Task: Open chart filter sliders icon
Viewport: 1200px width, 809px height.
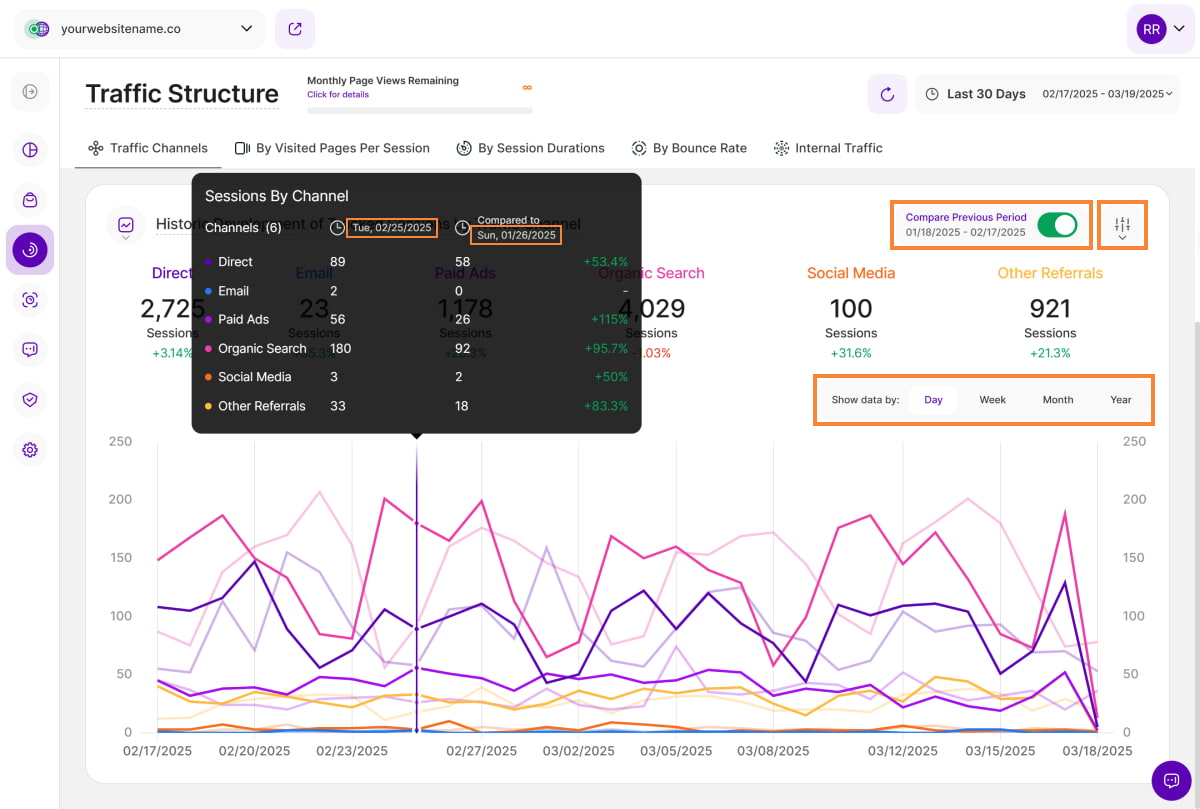Action: click(1122, 226)
